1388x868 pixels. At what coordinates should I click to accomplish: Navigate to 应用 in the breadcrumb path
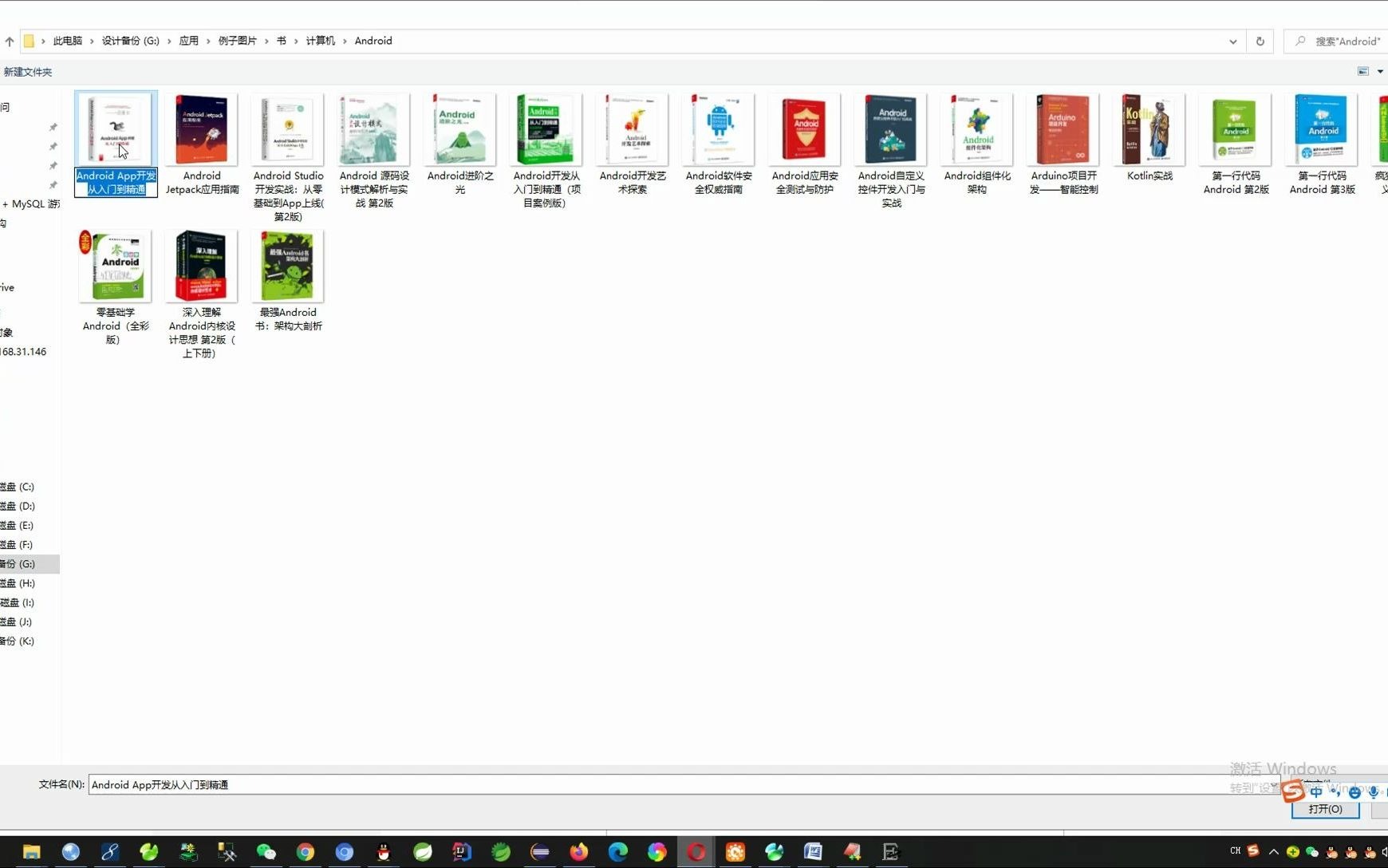tap(187, 41)
